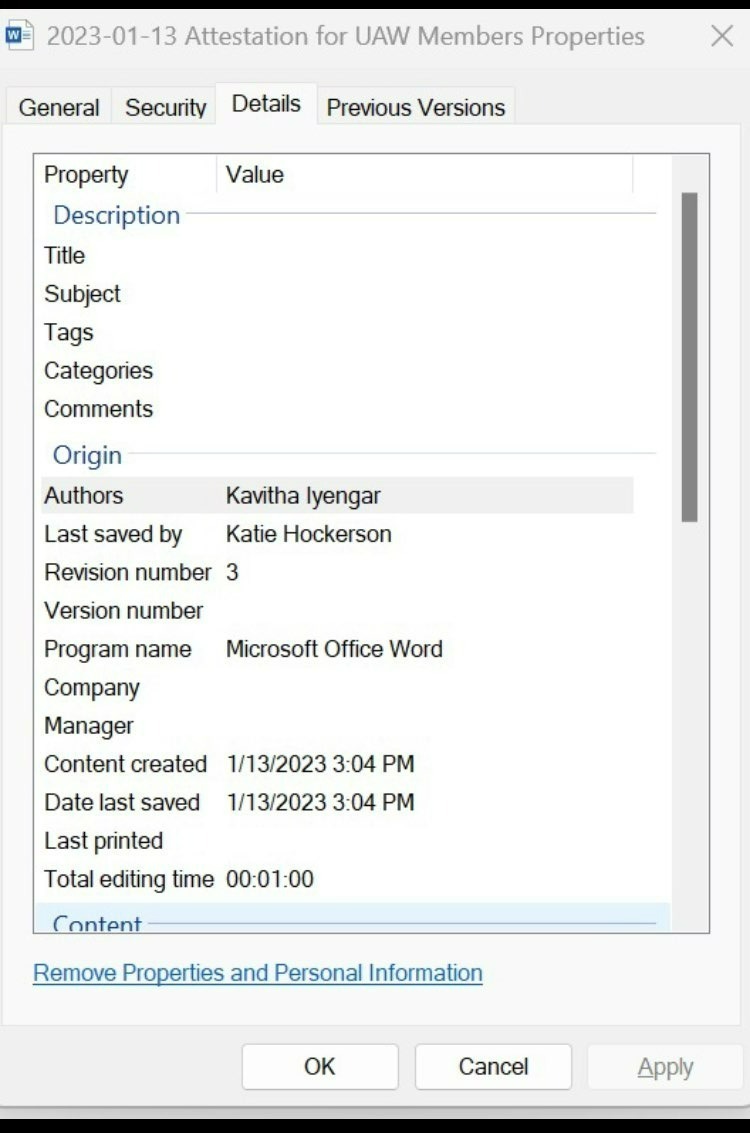Click the Microsoft Office Word value

point(334,649)
